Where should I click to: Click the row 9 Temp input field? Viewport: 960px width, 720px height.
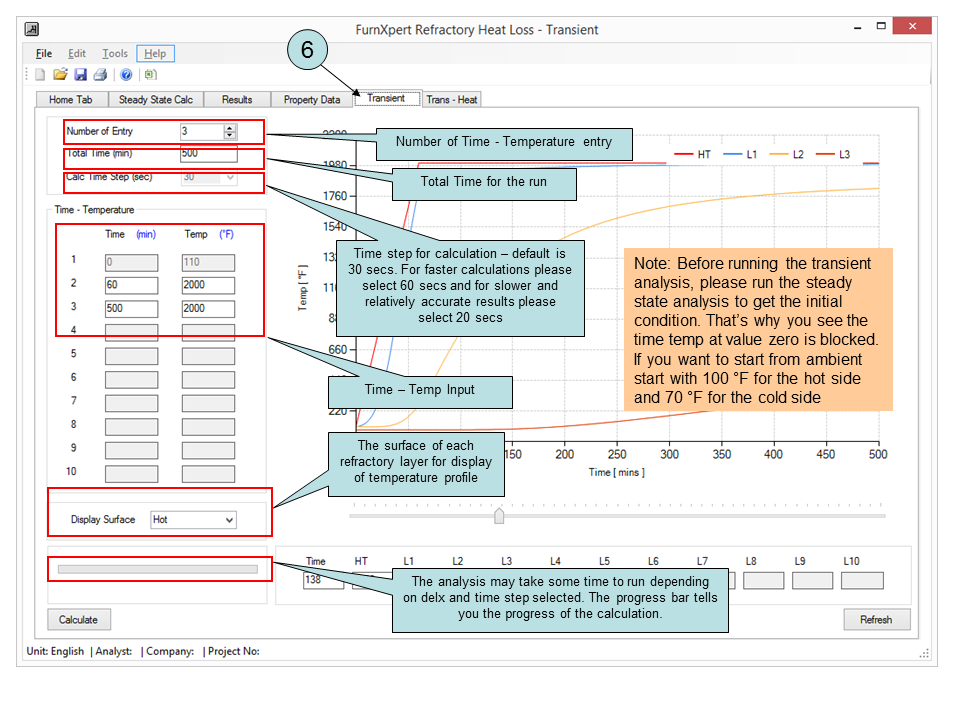point(208,451)
